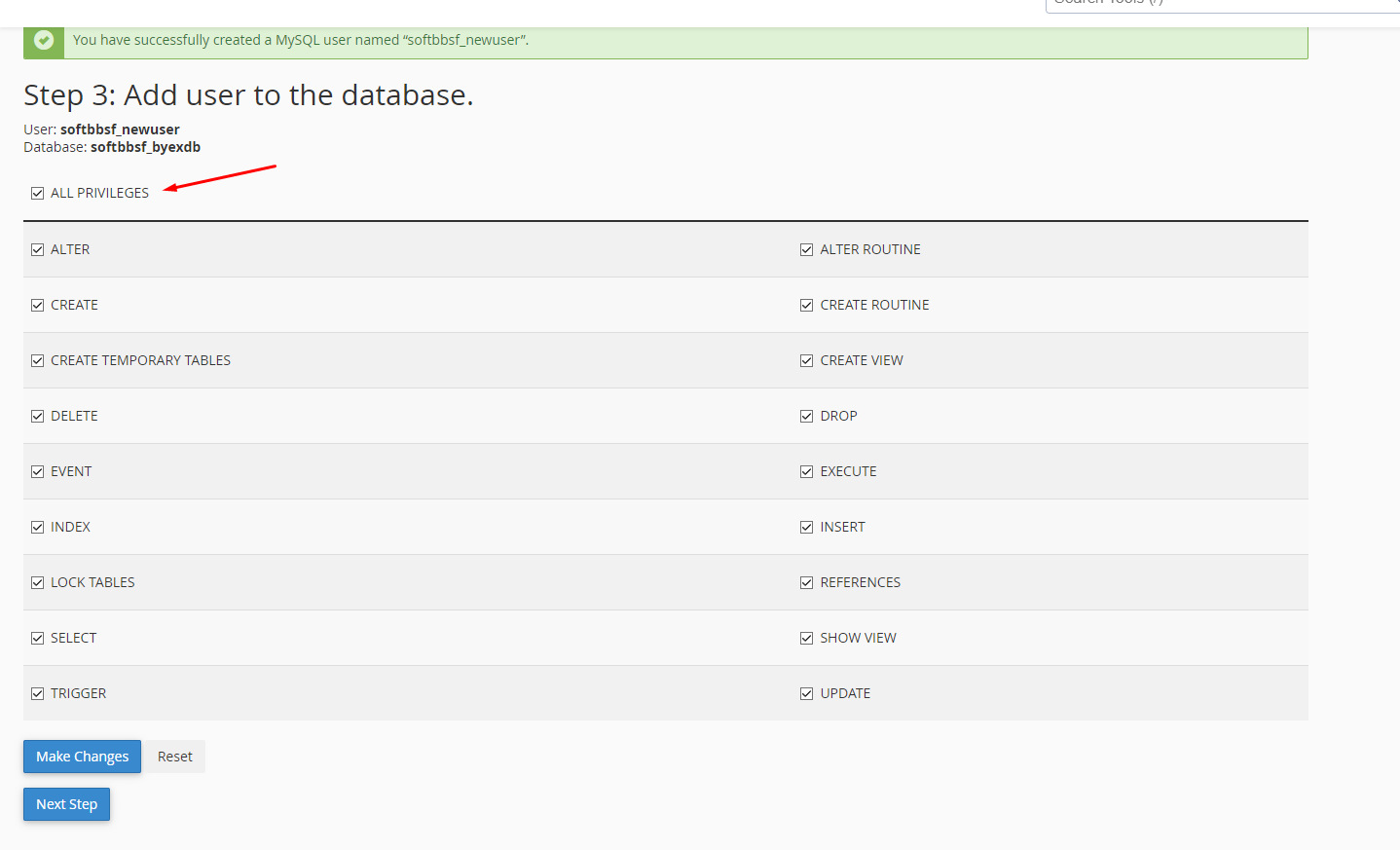
Task: Uncheck the CREATE privilege checkbox
Action: click(38, 305)
